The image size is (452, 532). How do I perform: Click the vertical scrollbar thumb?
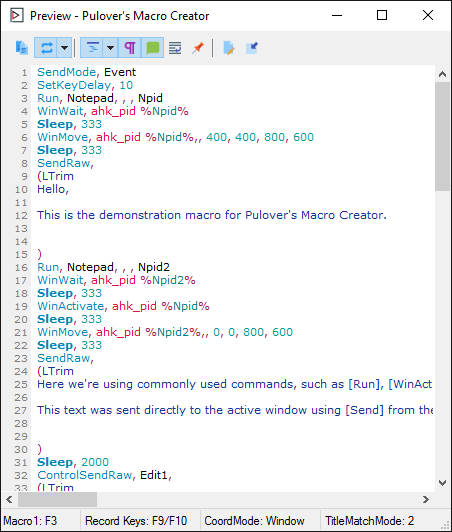(442, 136)
